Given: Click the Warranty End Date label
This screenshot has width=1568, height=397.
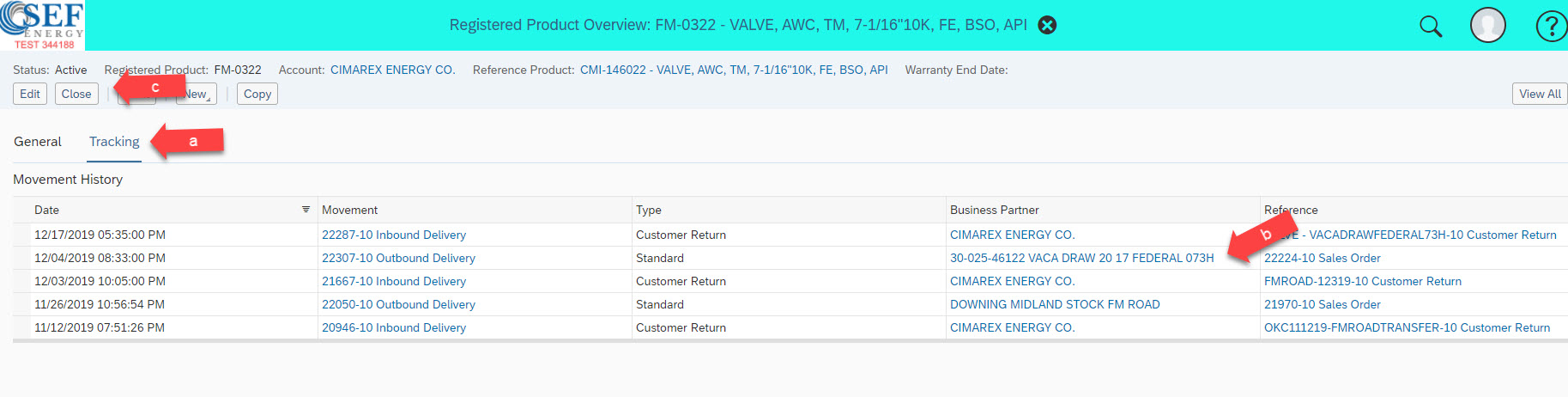Looking at the screenshot, I should (x=956, y=70).
